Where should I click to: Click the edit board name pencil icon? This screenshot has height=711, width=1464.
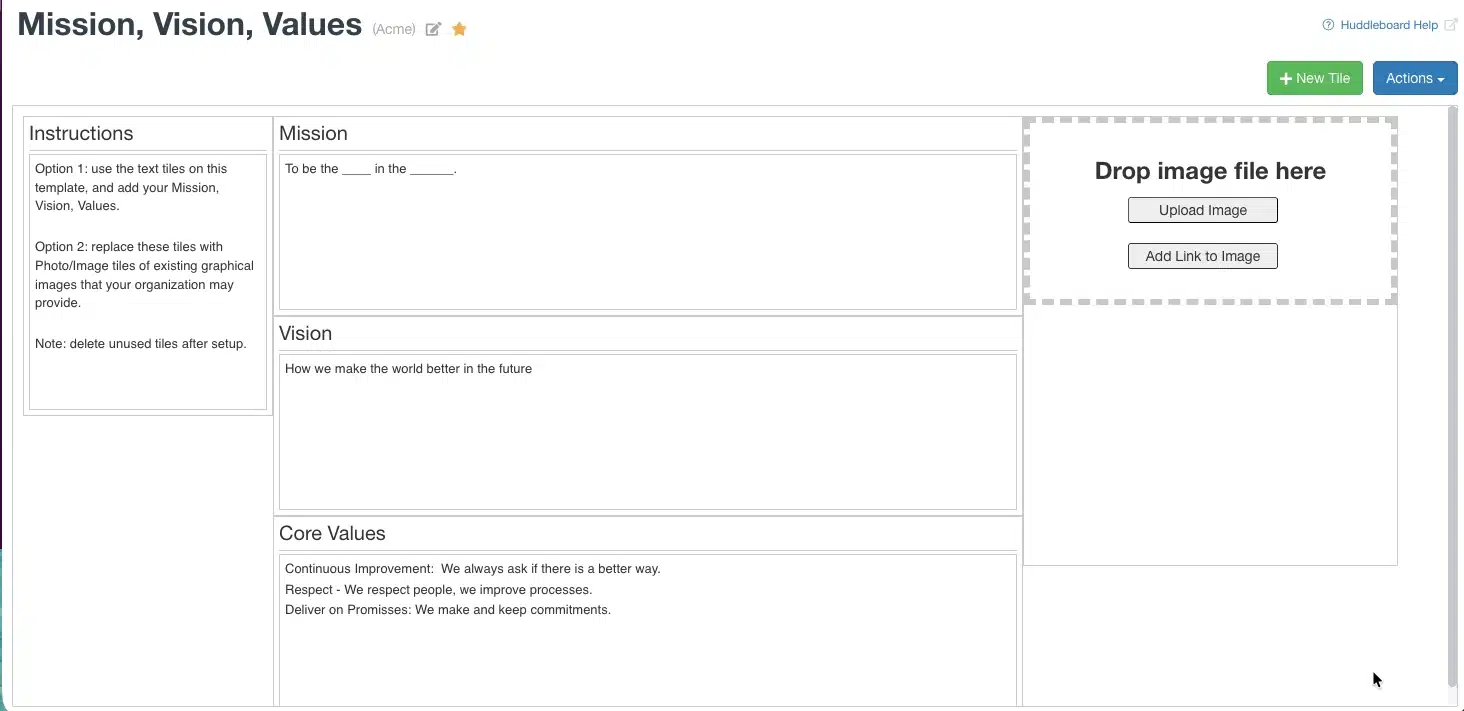pyautogui.click(x=433, y=29)
